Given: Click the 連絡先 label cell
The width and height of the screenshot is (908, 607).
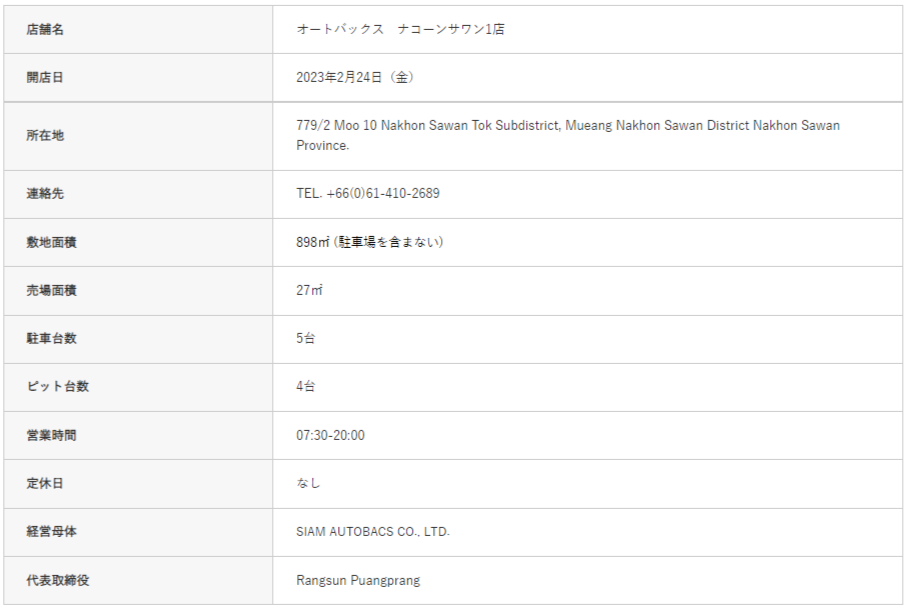Looking at the screenshot, I should tap(45, 193).
